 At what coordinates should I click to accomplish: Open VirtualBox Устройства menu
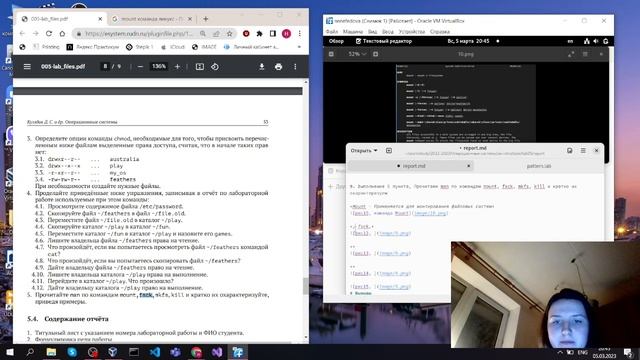coord(412,31)
